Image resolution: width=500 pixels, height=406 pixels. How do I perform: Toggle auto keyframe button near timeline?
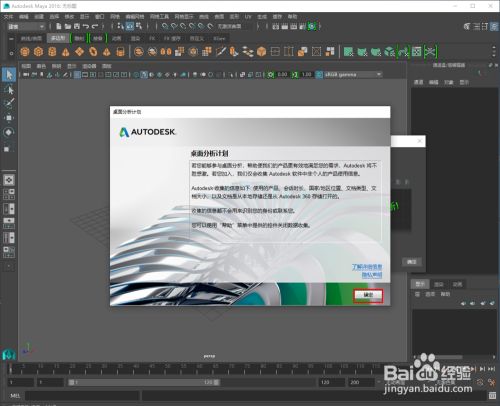pos(480,382)
